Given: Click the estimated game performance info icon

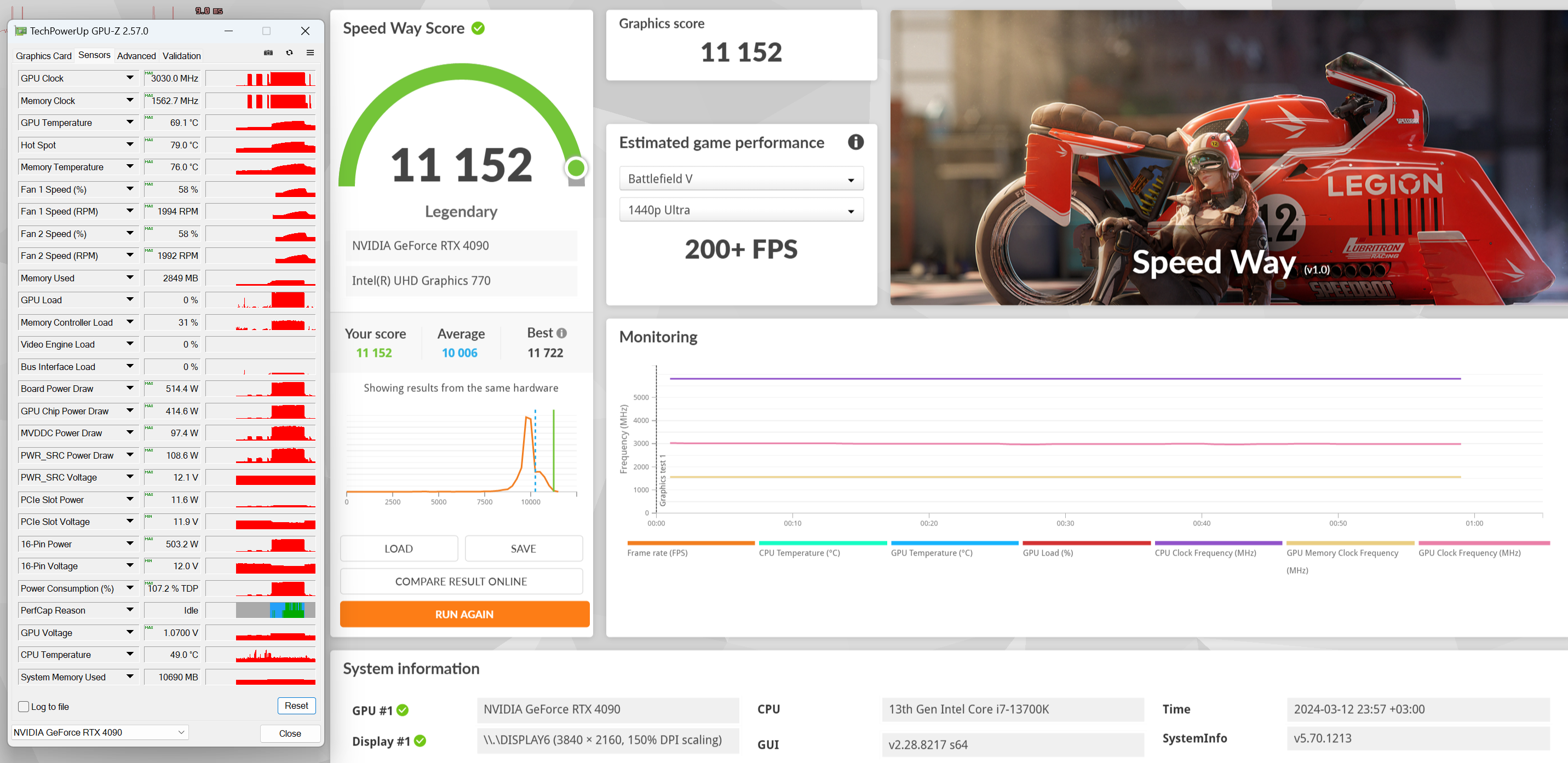Looking at the screenshot, I should (855, 142).
